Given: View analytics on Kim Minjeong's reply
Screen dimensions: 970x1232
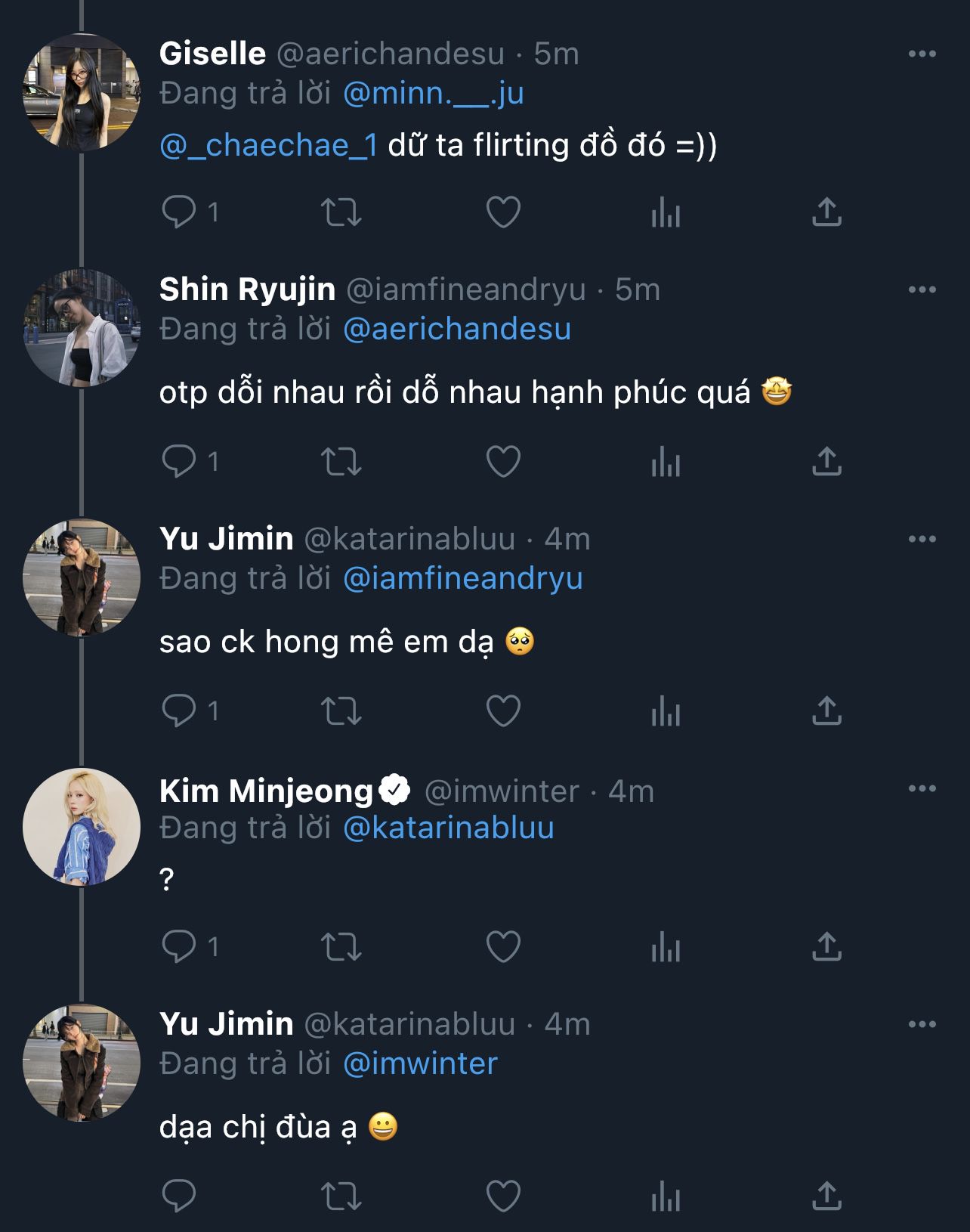Looking at the screenshot, I should point(666,946).
